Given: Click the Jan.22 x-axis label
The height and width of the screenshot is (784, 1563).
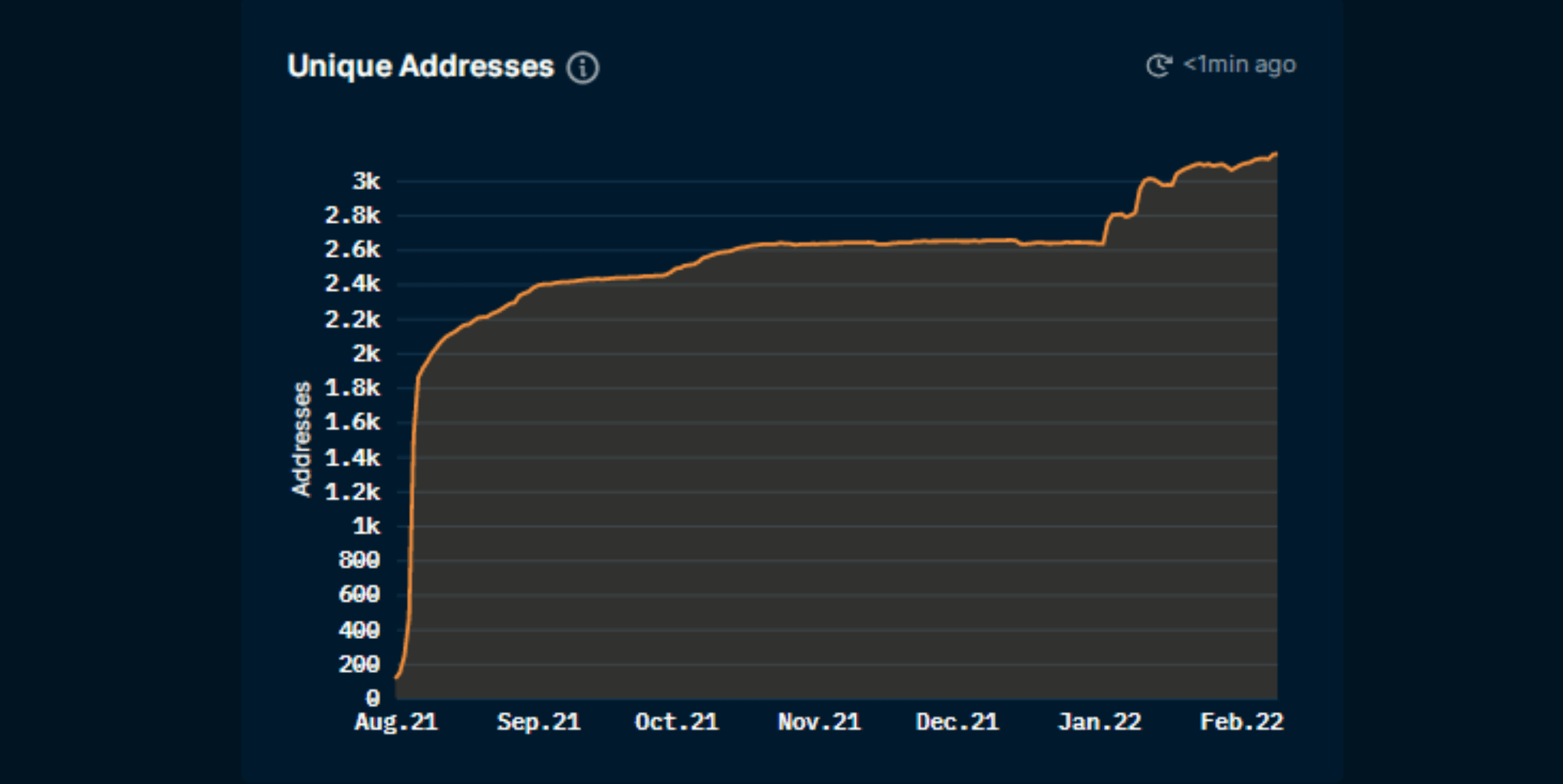Looking at the screenshot, I should coord(1100,722).
